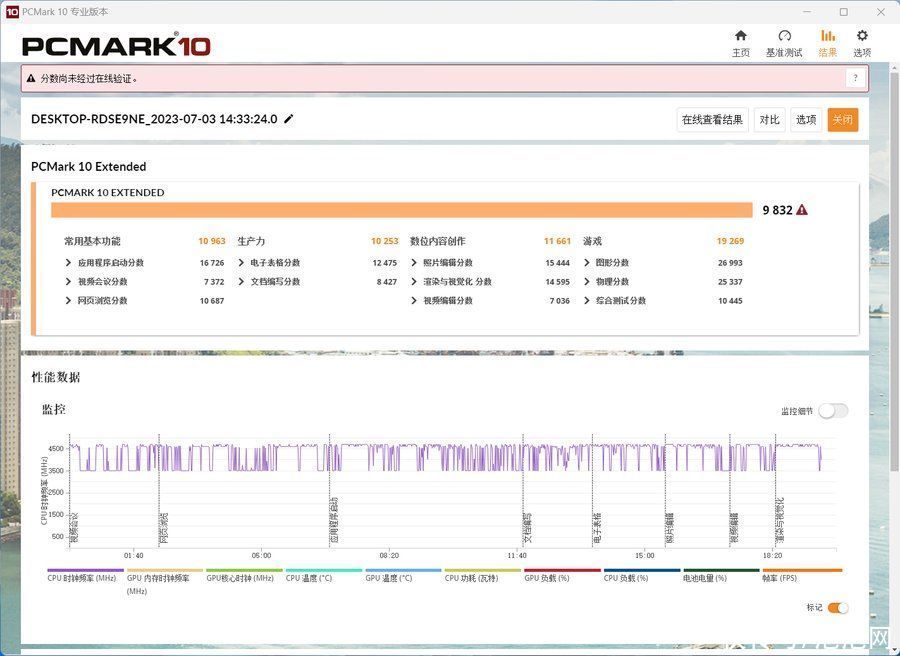Click 常用基本功能 score 10 963
Image resolution: width=900 pixels, height=656 pixels.
coord(212,242)
